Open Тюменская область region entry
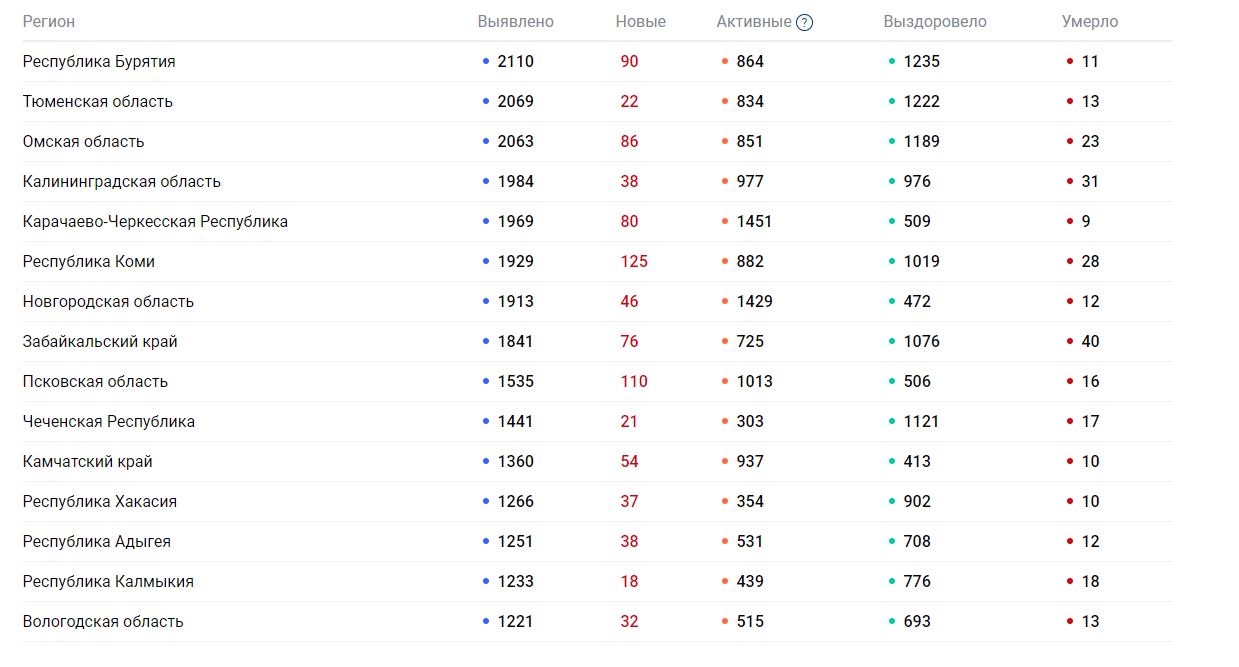1239x667 pixels. click(x=98, y=102)
